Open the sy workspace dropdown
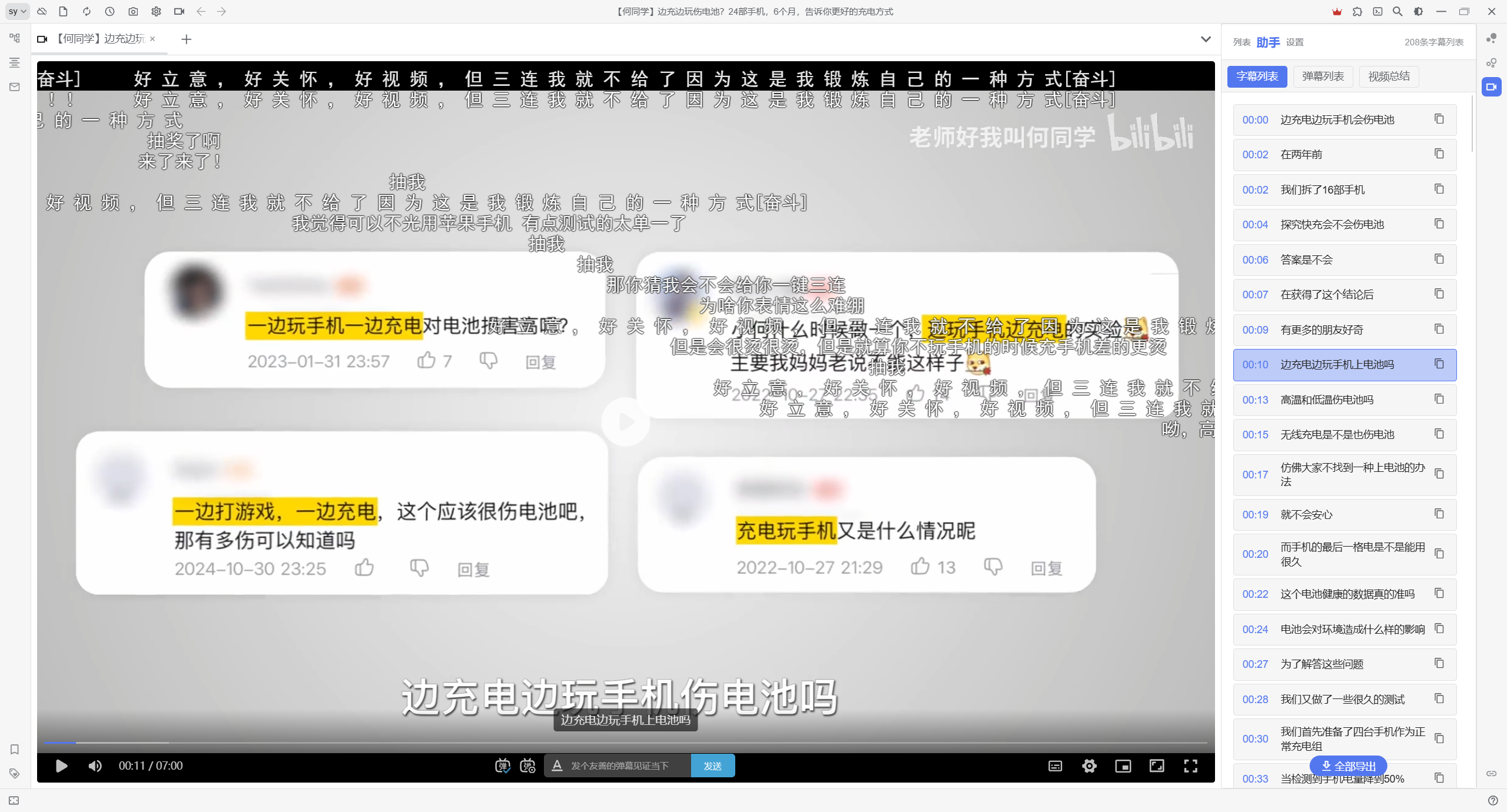This screenshot has height=812, width=1507. point(17,11)
